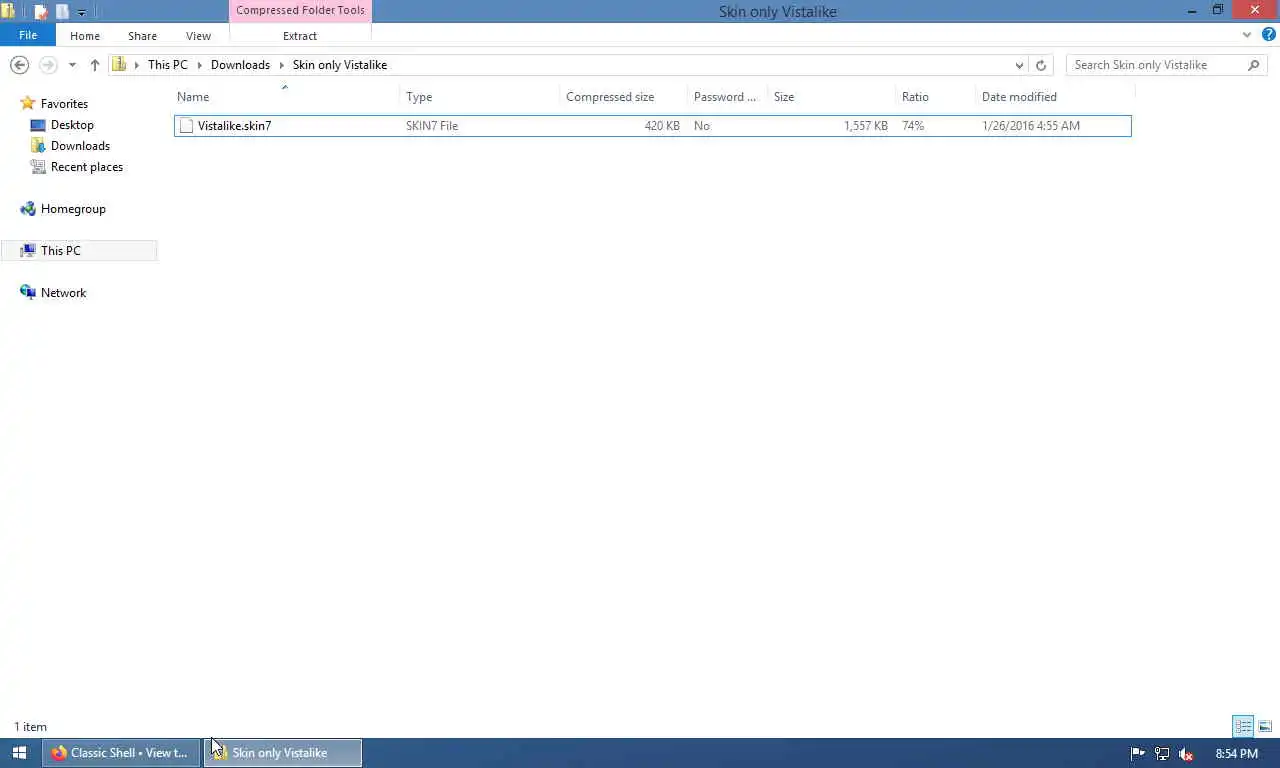Click the 74% ratio cell
The image size is (1280, 768).
tap(913, 126)
